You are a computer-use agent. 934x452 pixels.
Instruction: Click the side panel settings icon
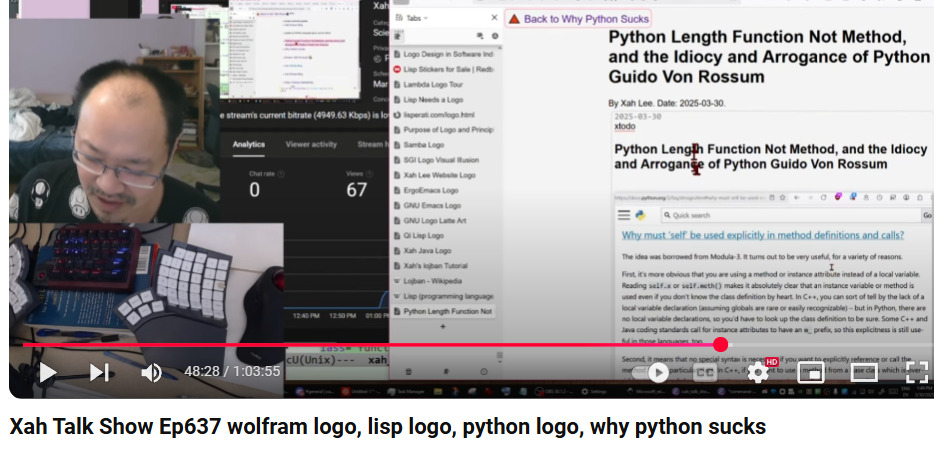[494, 36]
